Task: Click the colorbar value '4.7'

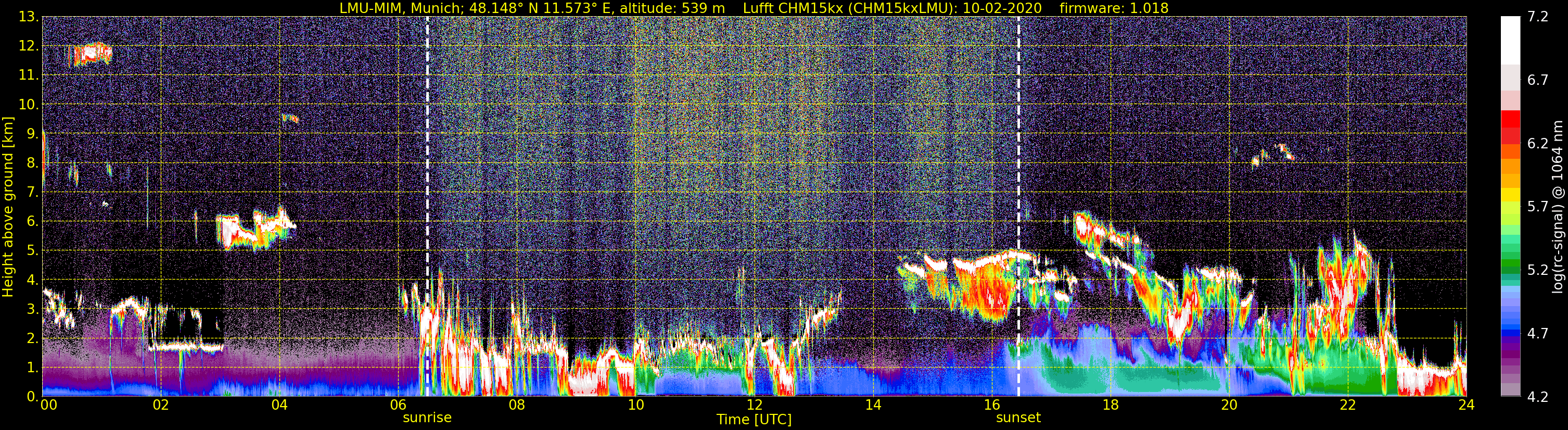Action: 1538,334
